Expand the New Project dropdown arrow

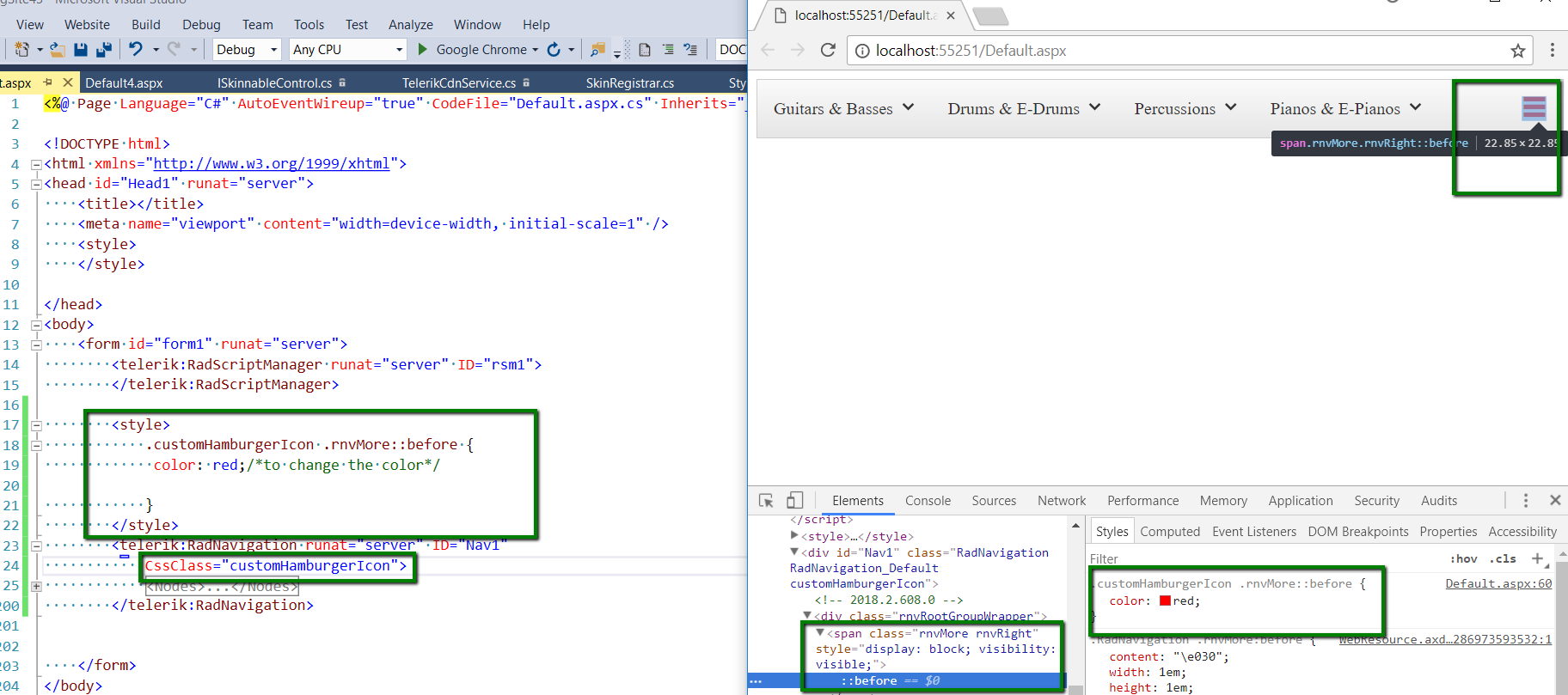tap(40, 50)
